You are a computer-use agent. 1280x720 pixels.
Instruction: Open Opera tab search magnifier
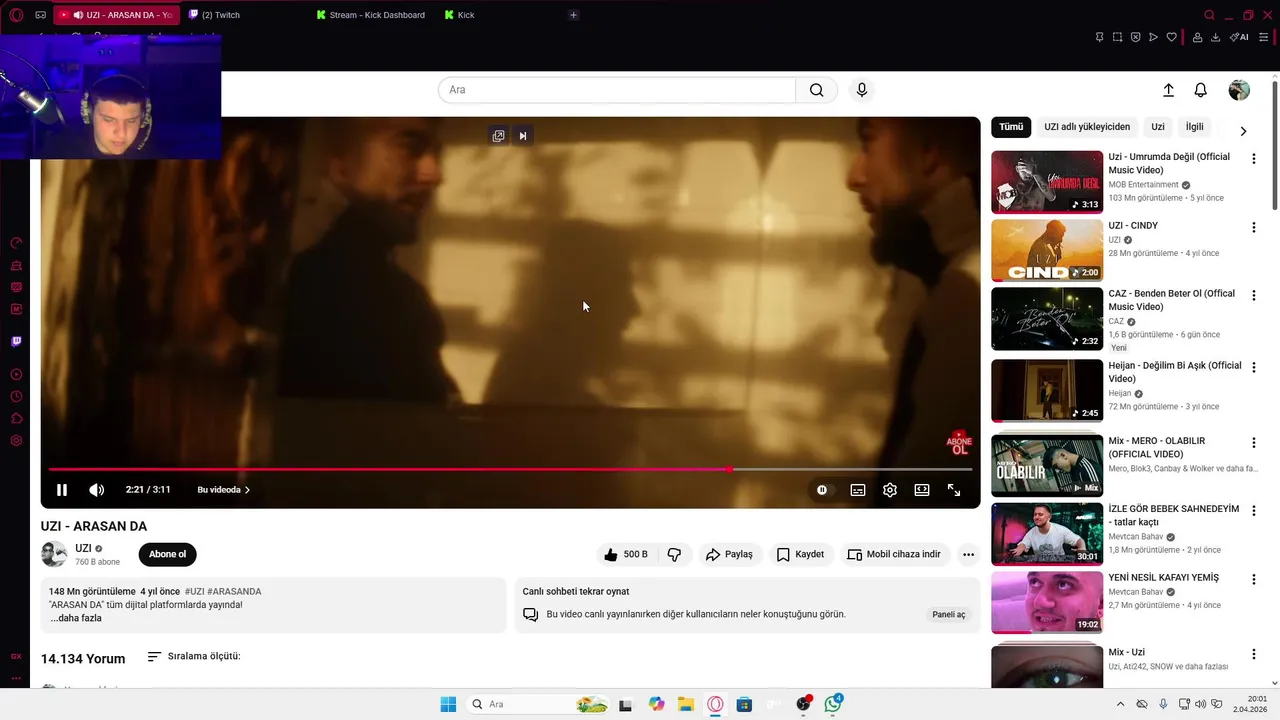tap(1209, 15)
